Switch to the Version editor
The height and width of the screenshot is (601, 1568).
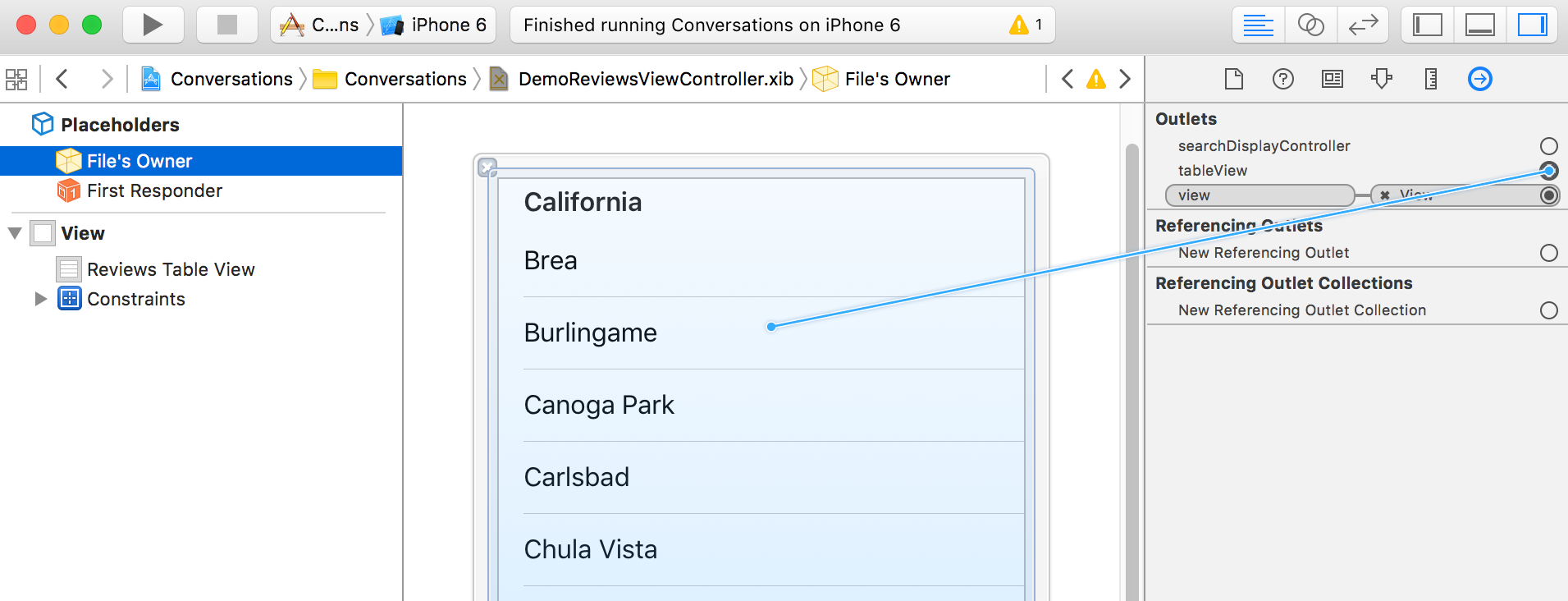[x=1363, y=25]
